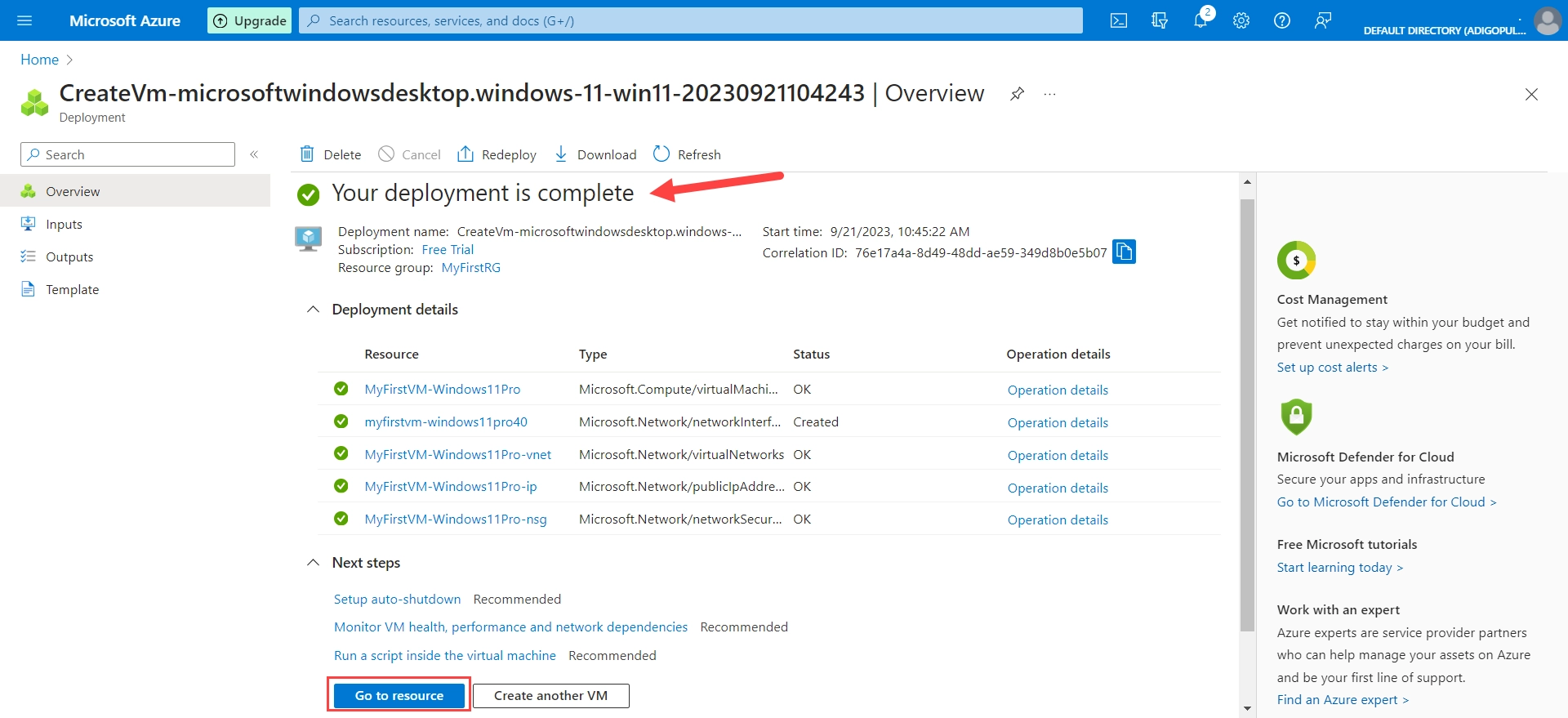Click the Operation details column header

tap(1058, 355)
